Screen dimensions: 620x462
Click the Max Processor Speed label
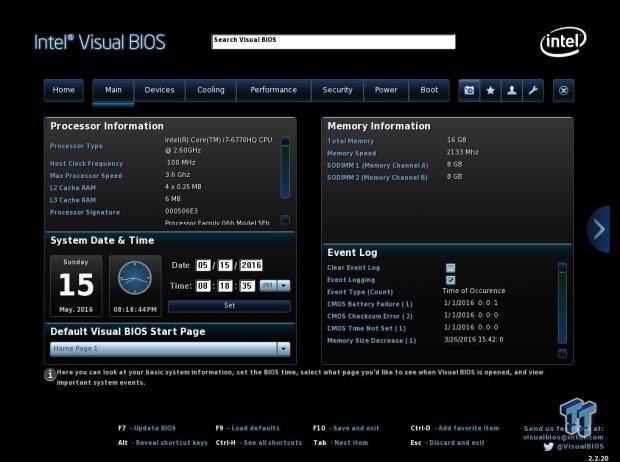(86, 176)
